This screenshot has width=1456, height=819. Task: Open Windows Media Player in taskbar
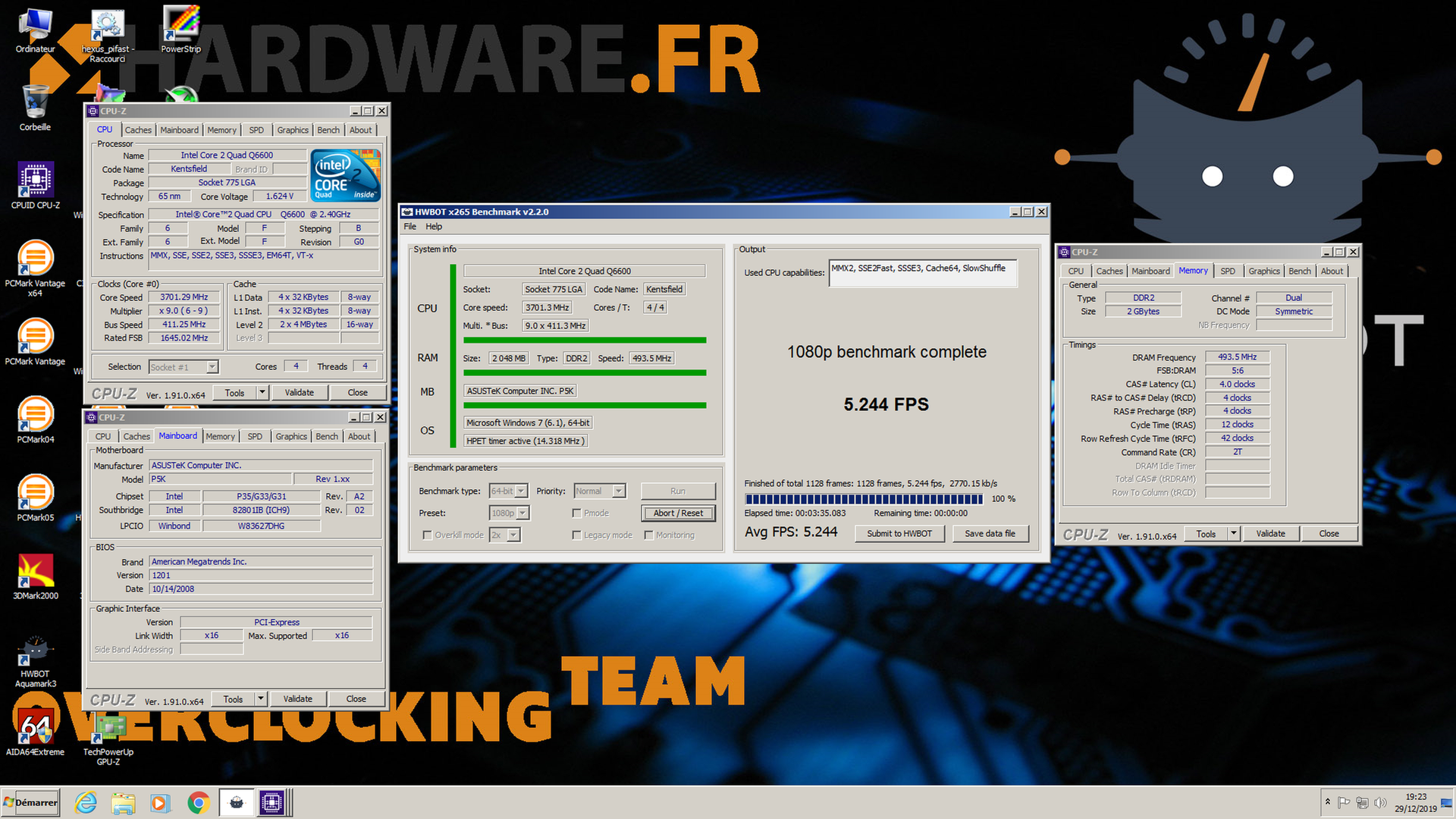tap(160, 802)
